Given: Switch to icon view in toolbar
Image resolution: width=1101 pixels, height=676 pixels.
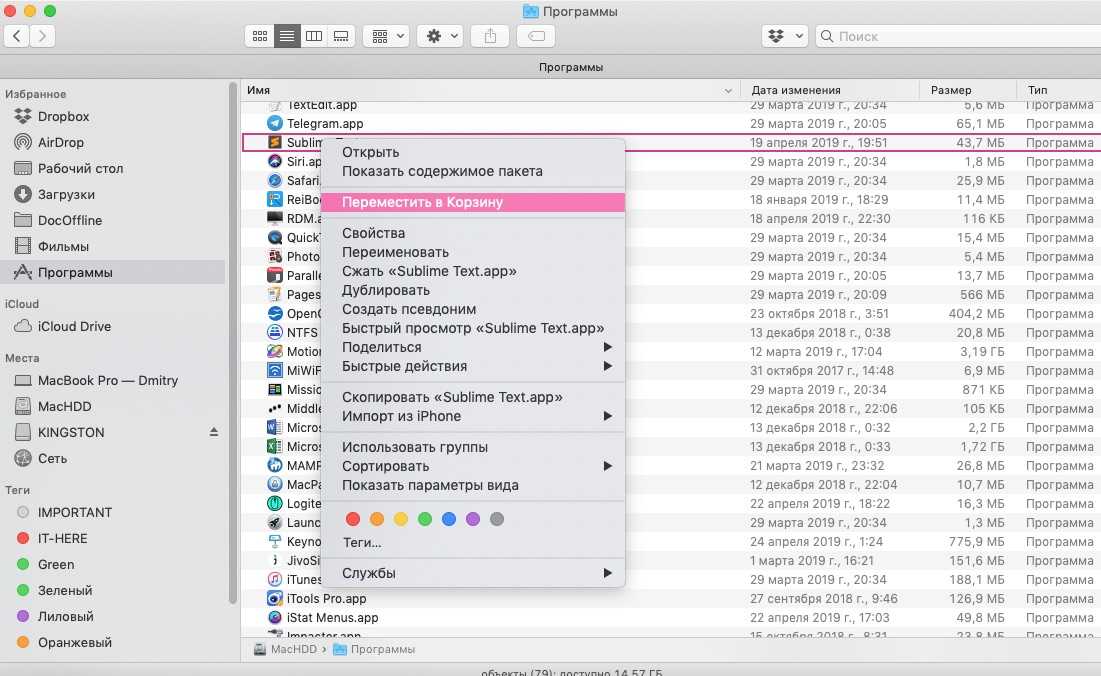Looking at the screenshot, I should click(260, 36).
